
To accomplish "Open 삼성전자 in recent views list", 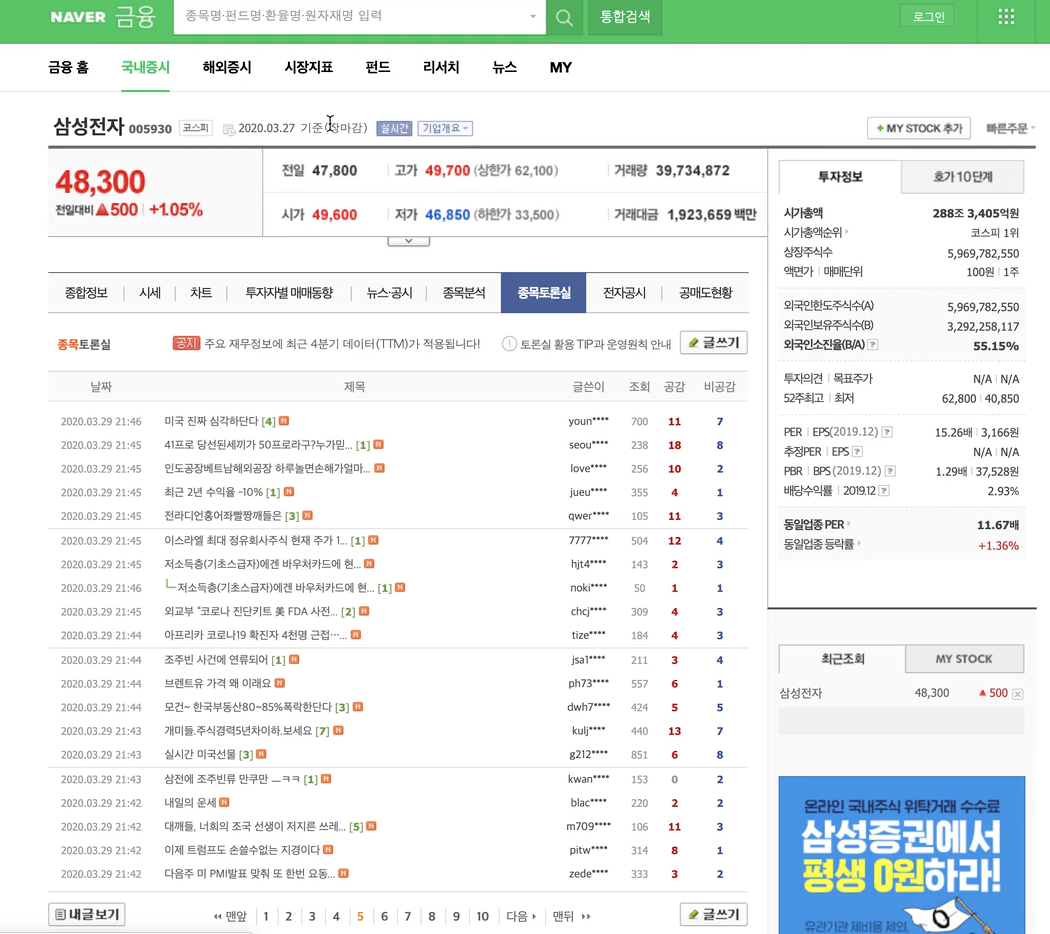I will click(x=800, y=694).
